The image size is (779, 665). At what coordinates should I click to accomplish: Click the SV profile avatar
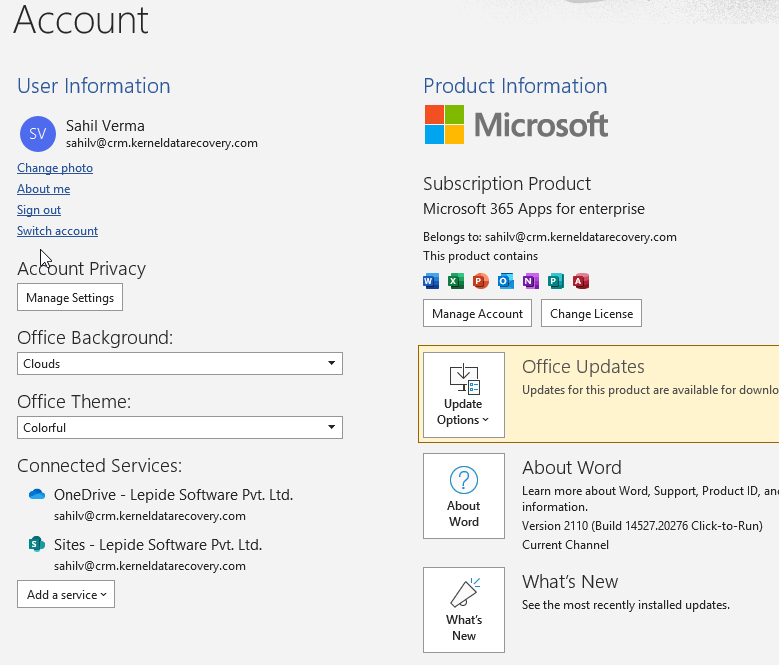tap(38, 134)
